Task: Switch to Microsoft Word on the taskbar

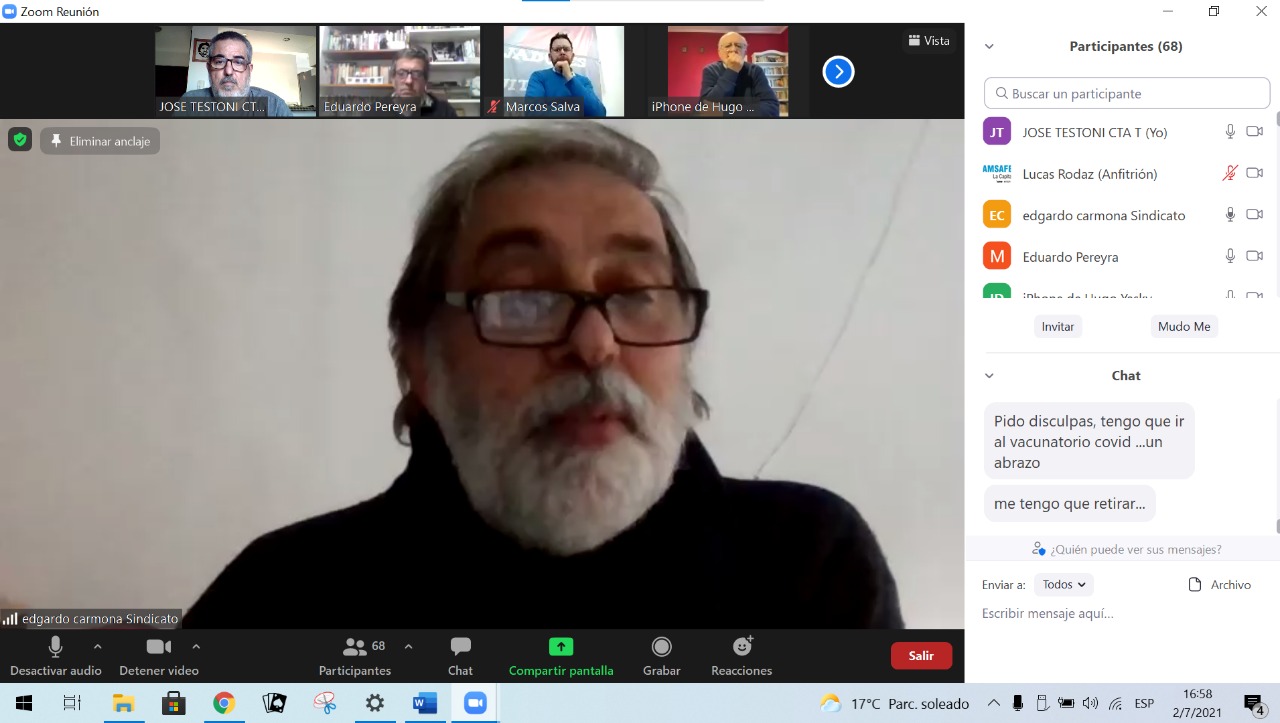Action: click(424, 703)
